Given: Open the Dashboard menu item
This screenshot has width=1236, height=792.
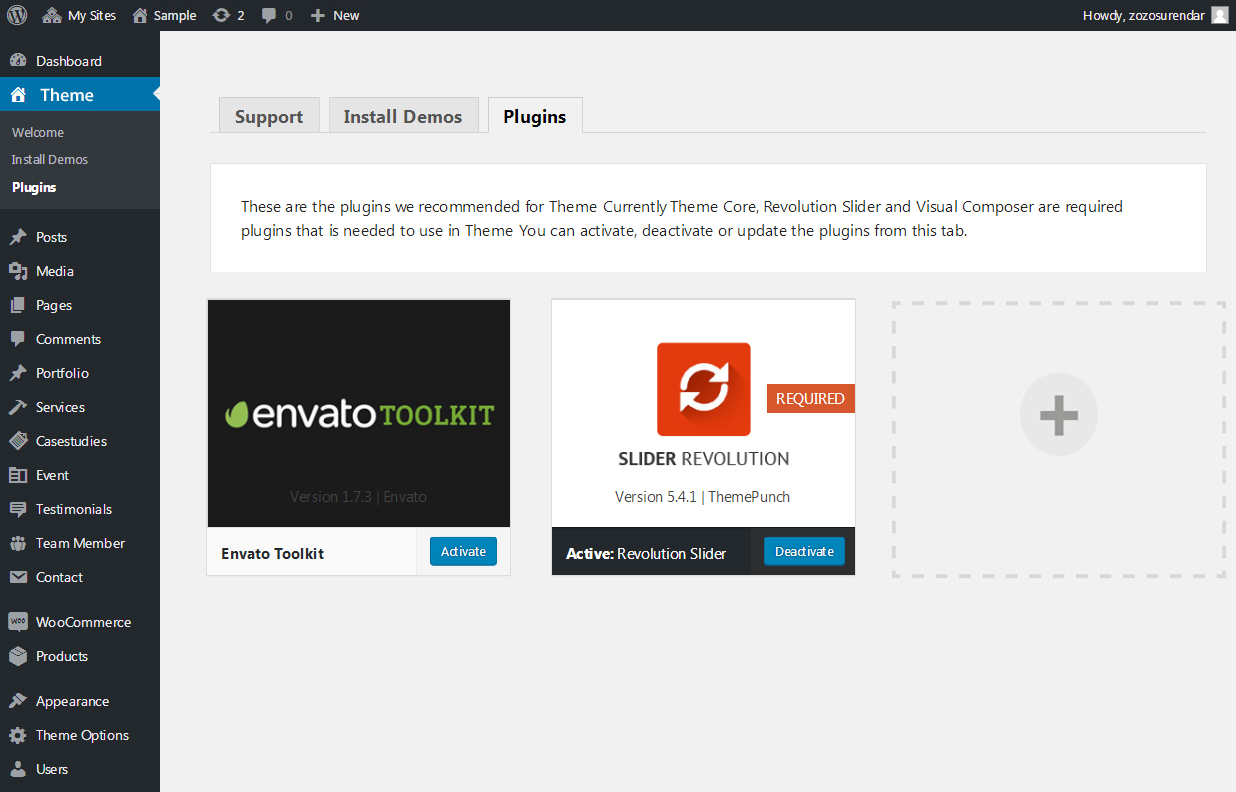Looking at the screenshot, I should (68, 61).
